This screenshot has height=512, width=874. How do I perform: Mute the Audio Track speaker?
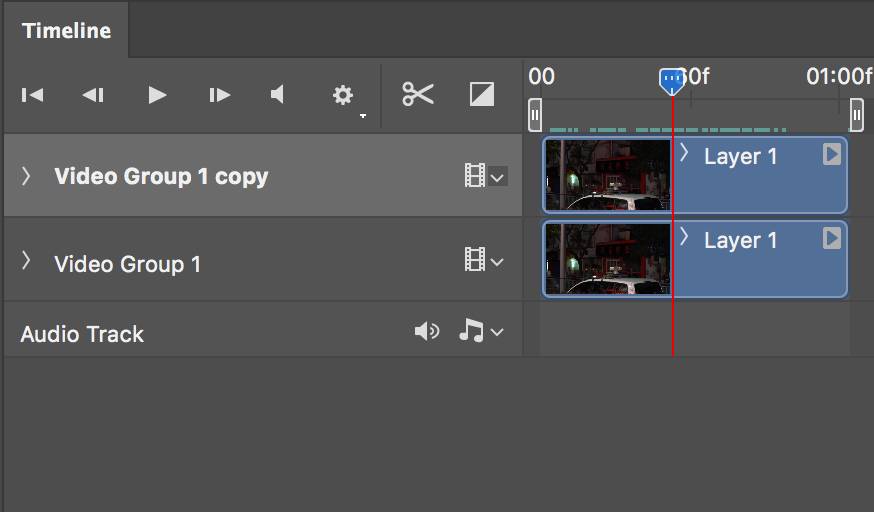[427, 331]
